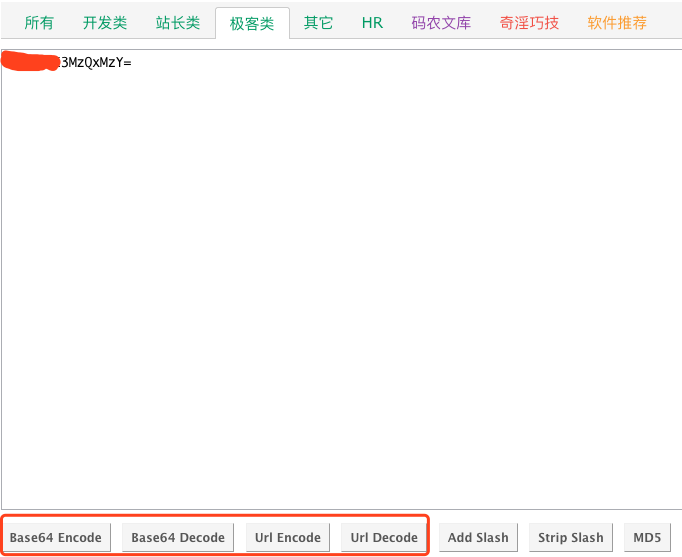Click the Url Encode button
The width and height of the screenshot is (682, 557).
288,537
